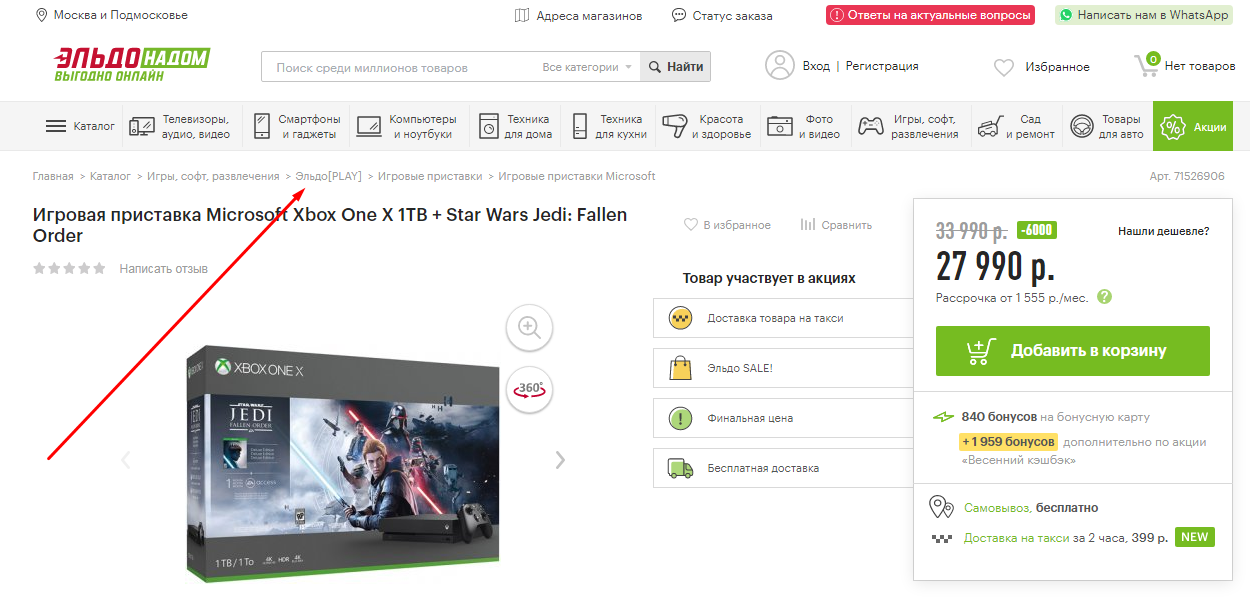This screenshot has width=1250, height=606.
Task: Open Товары для авто category
Action: coord(1107,126)
